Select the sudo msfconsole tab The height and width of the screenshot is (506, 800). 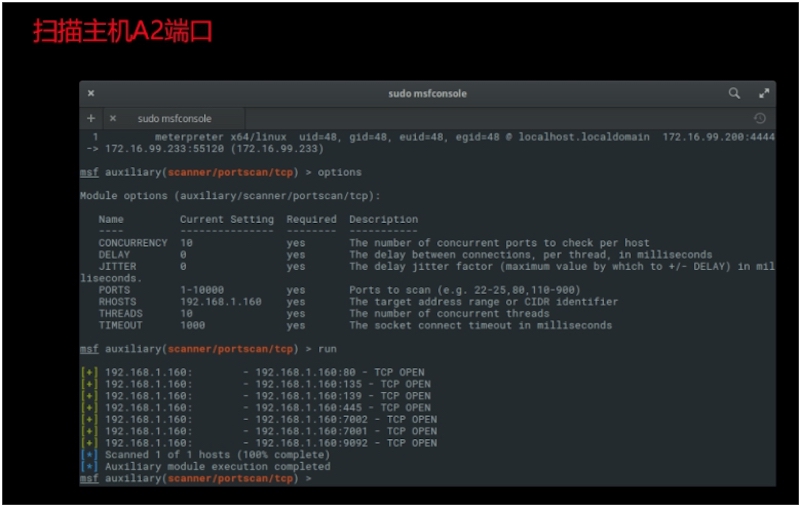(174, 118)
